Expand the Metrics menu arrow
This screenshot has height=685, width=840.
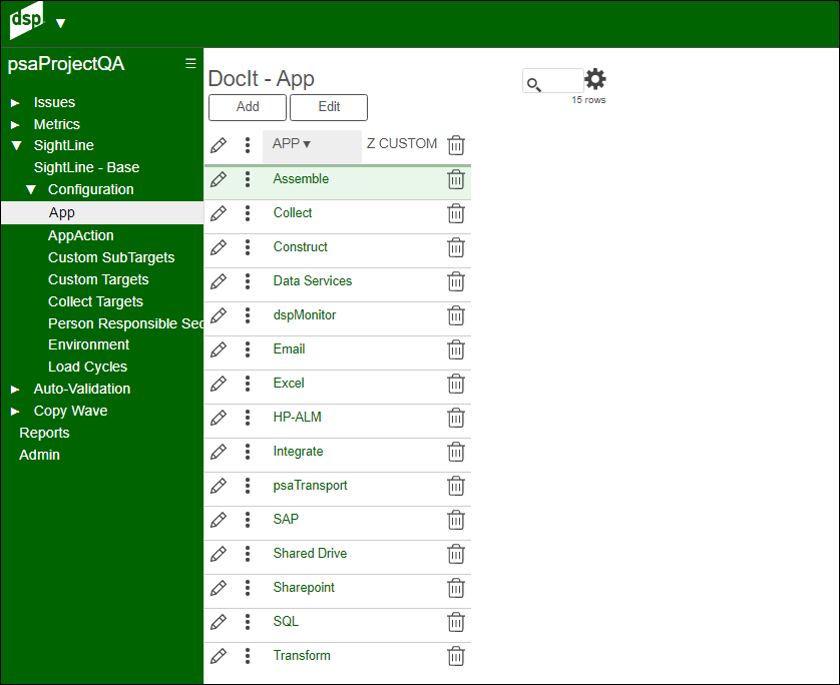pyautogui.click(x=16, y=125)
